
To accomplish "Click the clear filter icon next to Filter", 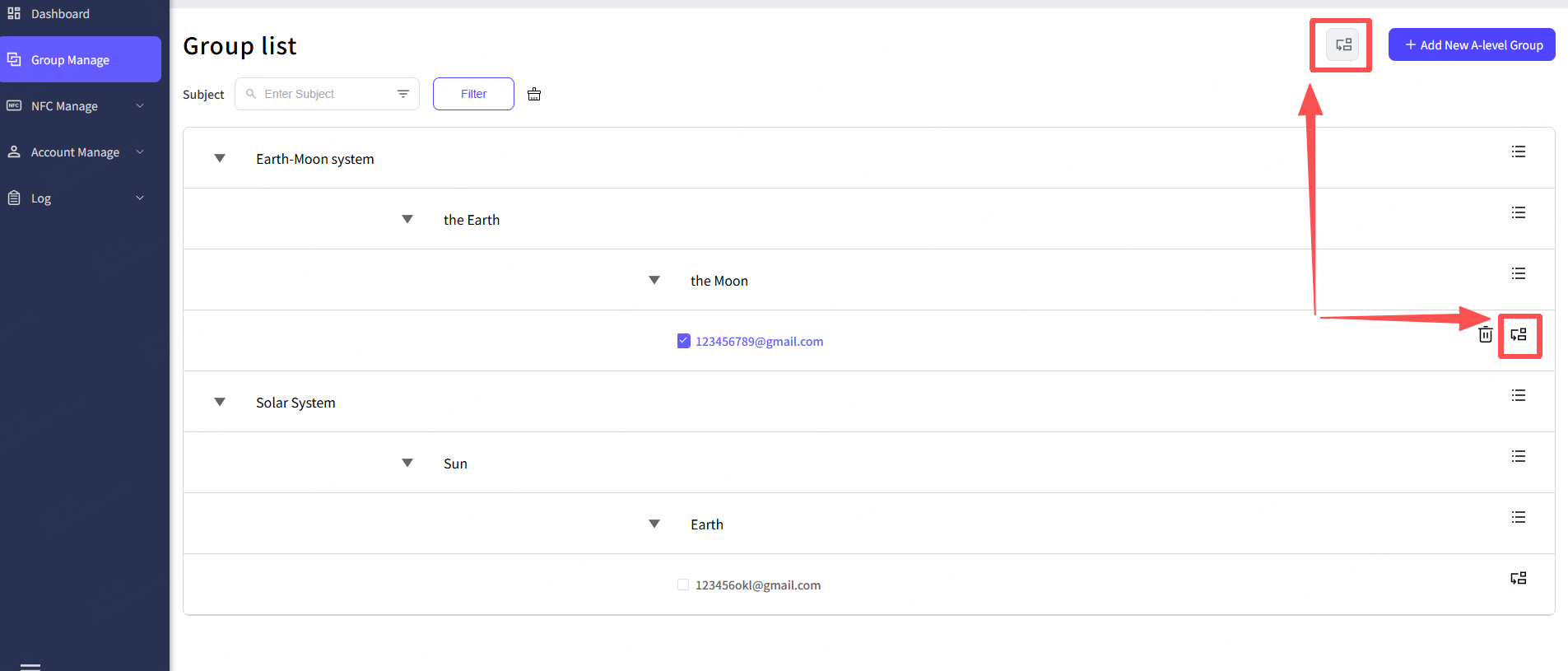I will click(534, 94).
